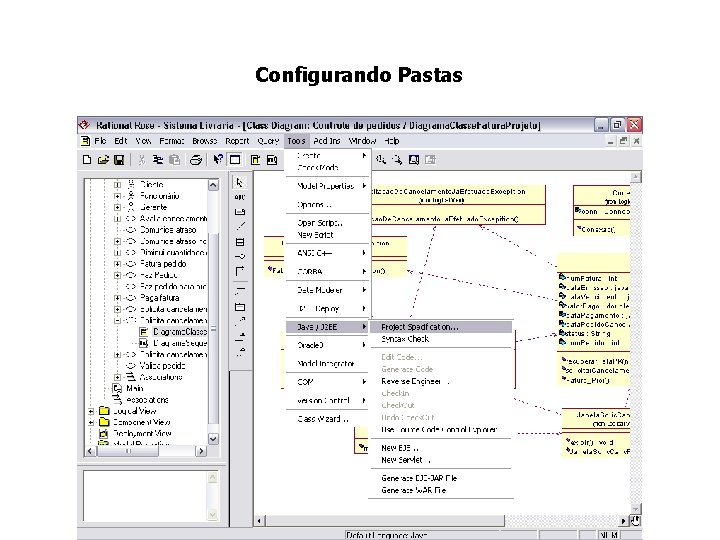Click the Open folder toolbar icon
The image size is (720, 540).
[103, 160]
